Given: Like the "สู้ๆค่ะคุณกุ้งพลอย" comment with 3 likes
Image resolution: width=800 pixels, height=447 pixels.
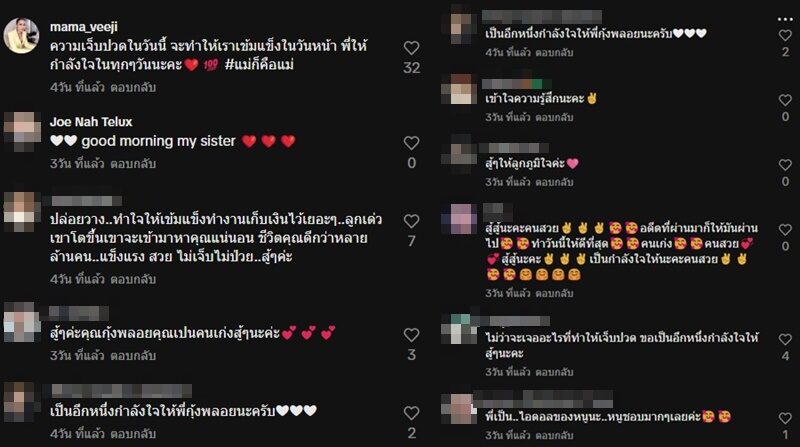Looking at the screenshot, I should tap(411, 335).
